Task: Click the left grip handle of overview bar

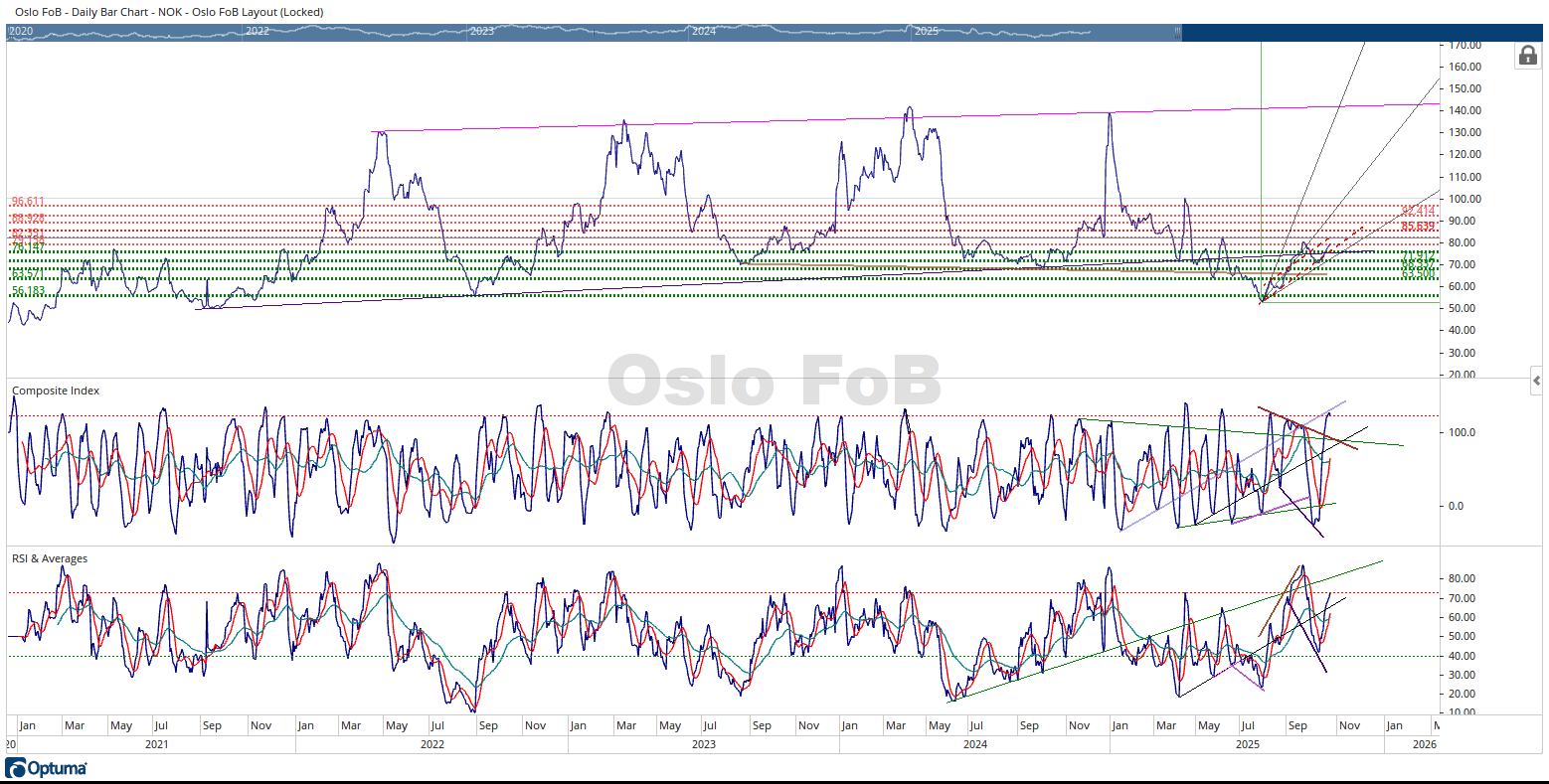Action: coord(10,32)
